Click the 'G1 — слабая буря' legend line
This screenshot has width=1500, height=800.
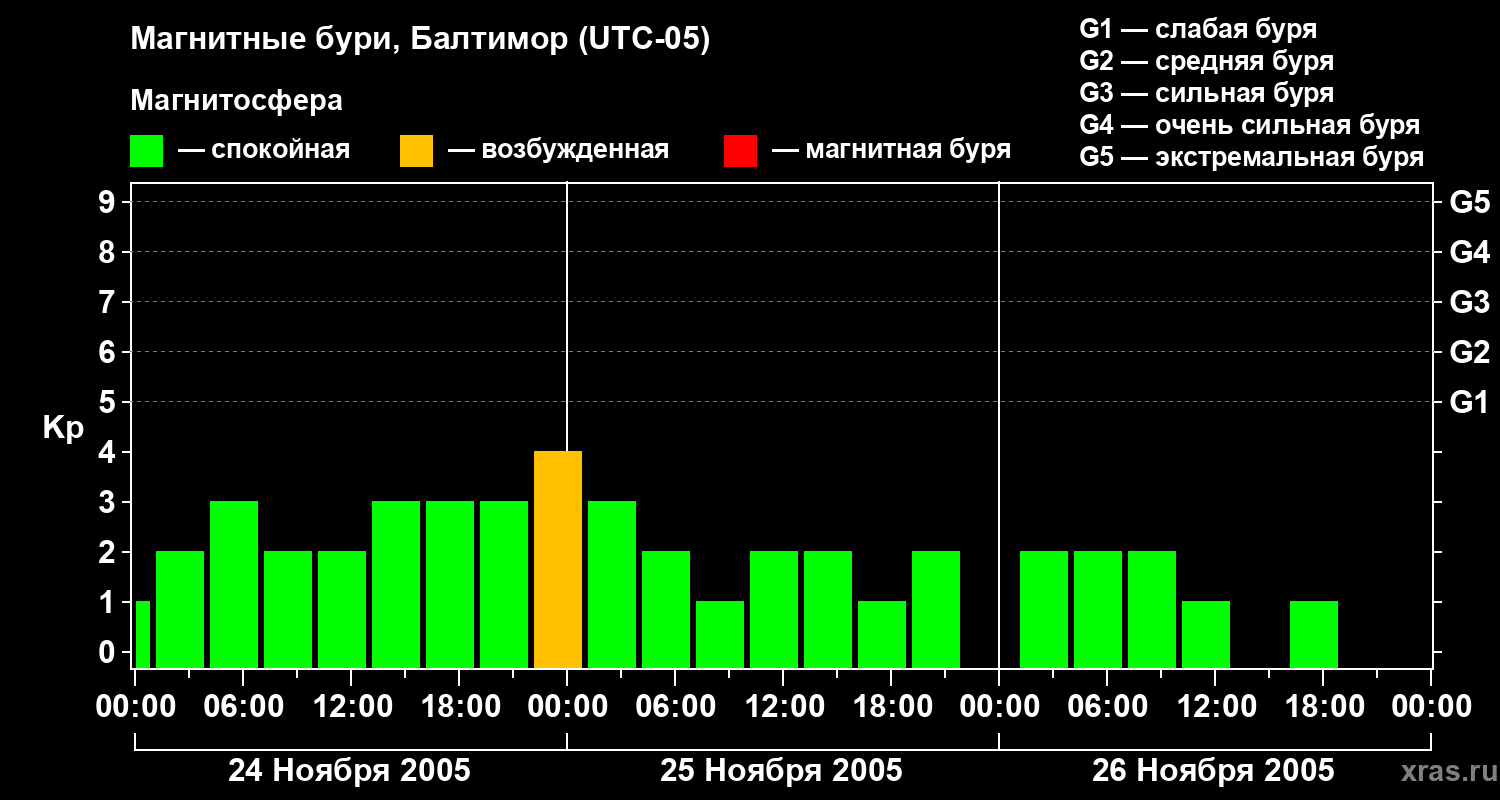pyautogui.click(x=1198, y=29)
